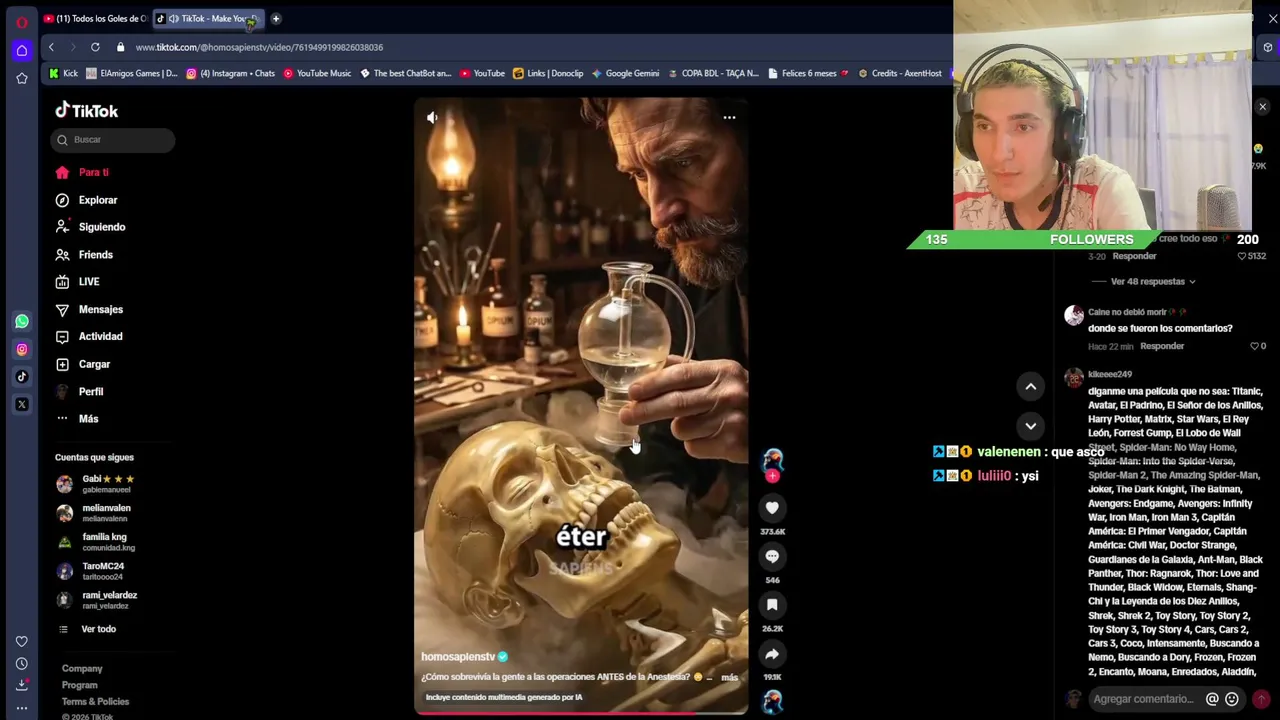The image size is (1280, 720).
Task: Open the Google Gemini bookmark
Action: point(625,73)
